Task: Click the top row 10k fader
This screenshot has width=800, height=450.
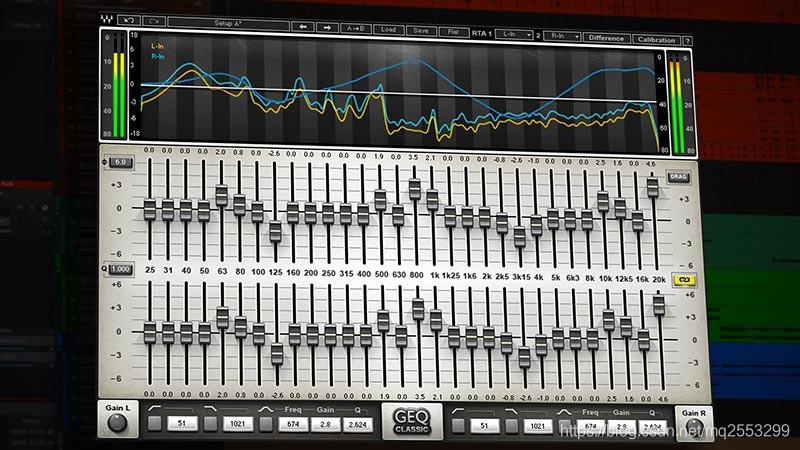Action: coord(603,202)
